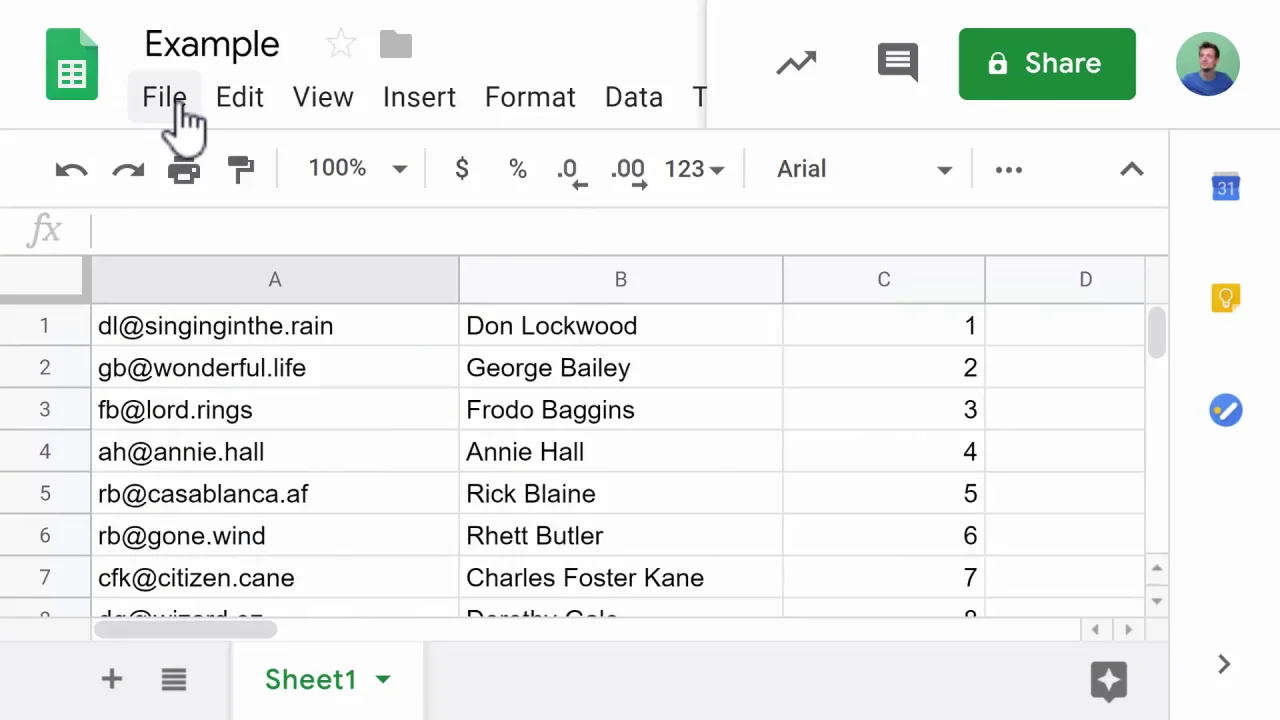
Task: Click the Explore star icon
Action: point(1108,681)
